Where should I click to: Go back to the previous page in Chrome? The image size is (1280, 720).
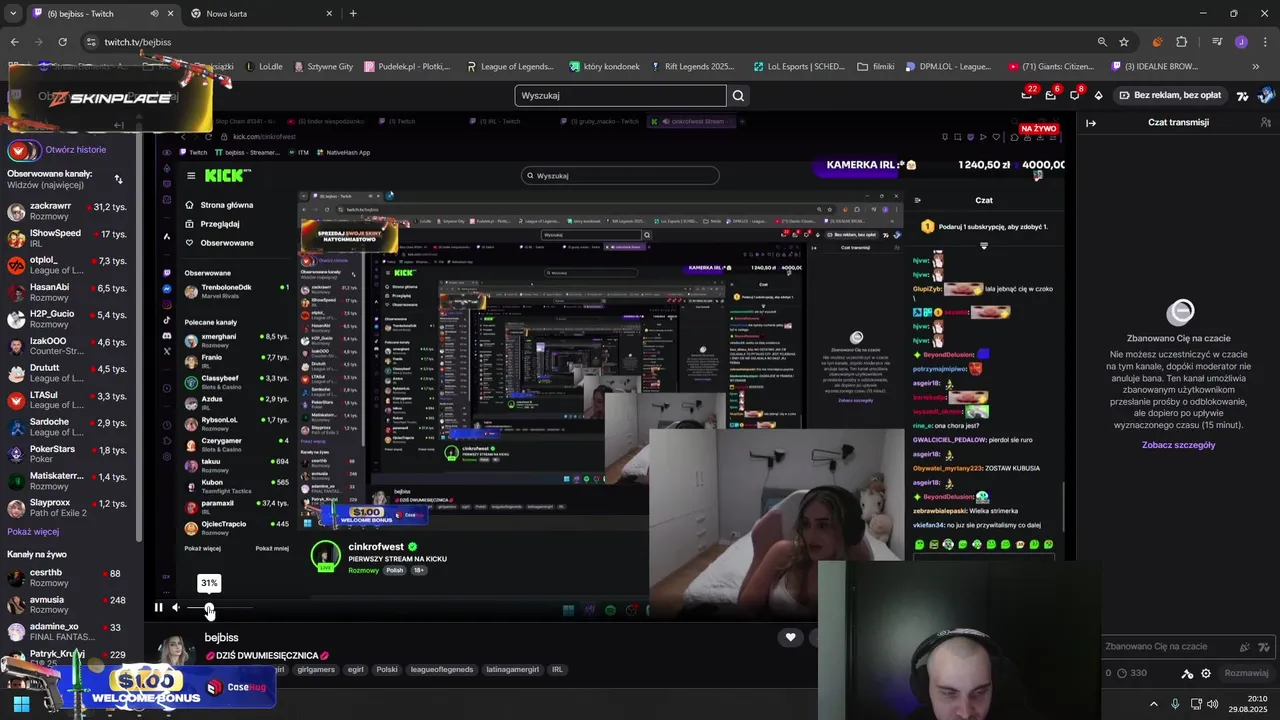[x=14, y=42]
